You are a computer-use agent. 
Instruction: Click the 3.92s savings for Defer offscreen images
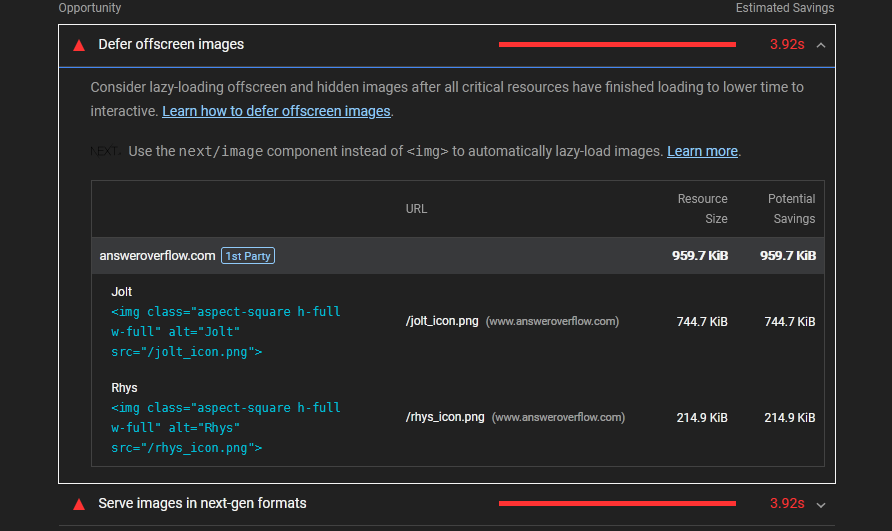[x=787, y=44]
